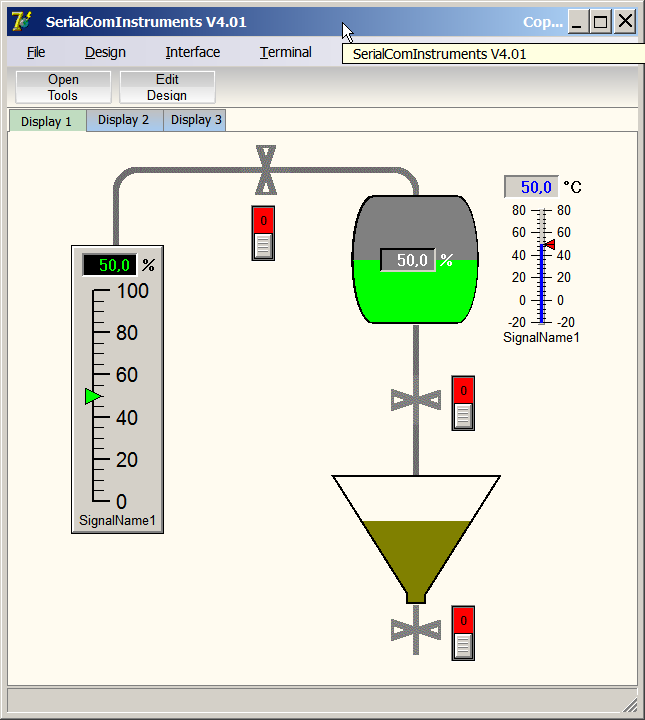The width and height of the screenshot is (645, 720).
Task: Click the Edit Design button
Action: pyautogui.click(x=167, y=87)
